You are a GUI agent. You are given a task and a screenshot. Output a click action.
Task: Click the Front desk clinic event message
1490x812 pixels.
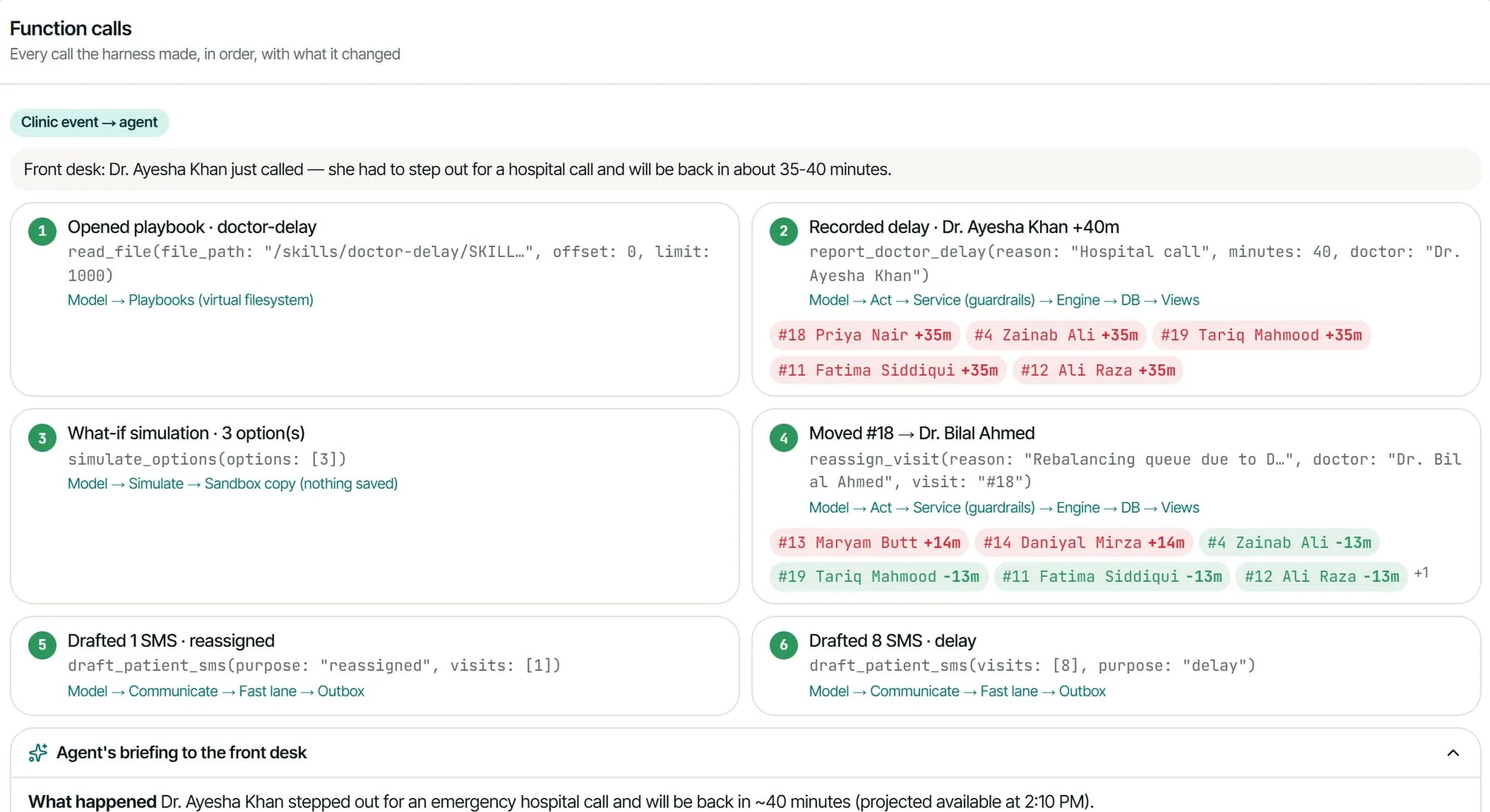pos(745,169)
